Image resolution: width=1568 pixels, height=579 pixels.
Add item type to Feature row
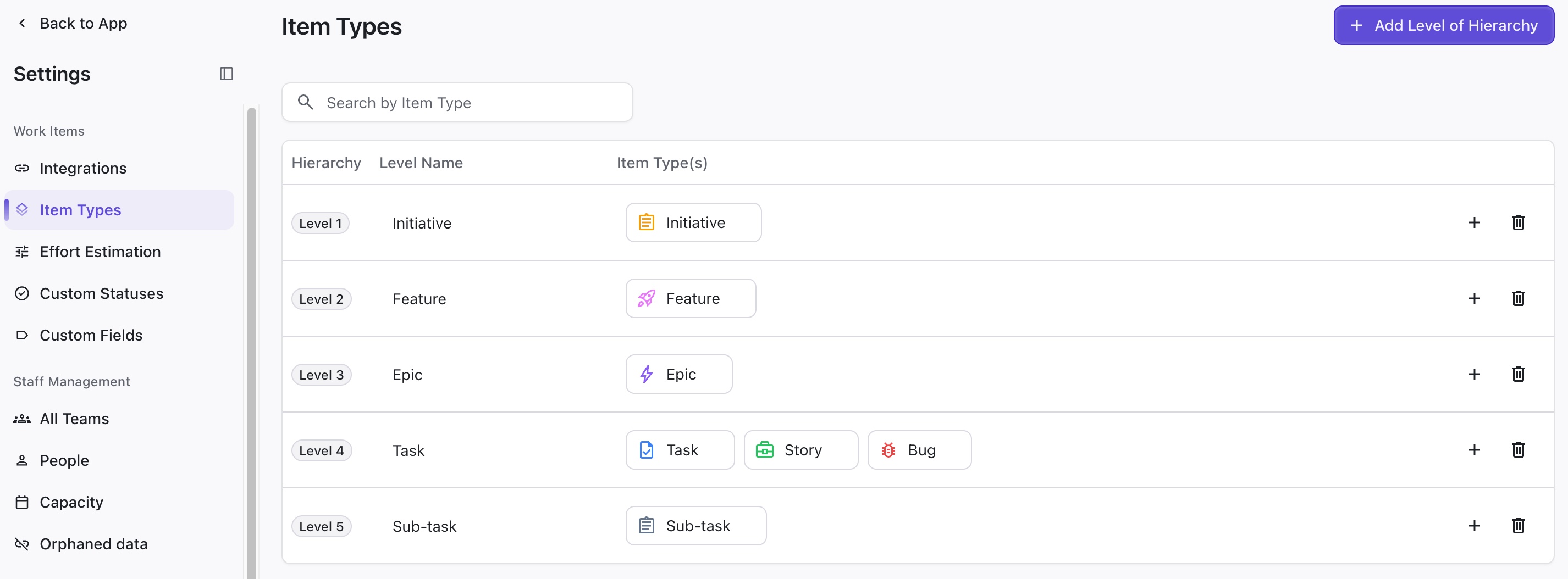pyautogui.click(x=1475, y=299)
